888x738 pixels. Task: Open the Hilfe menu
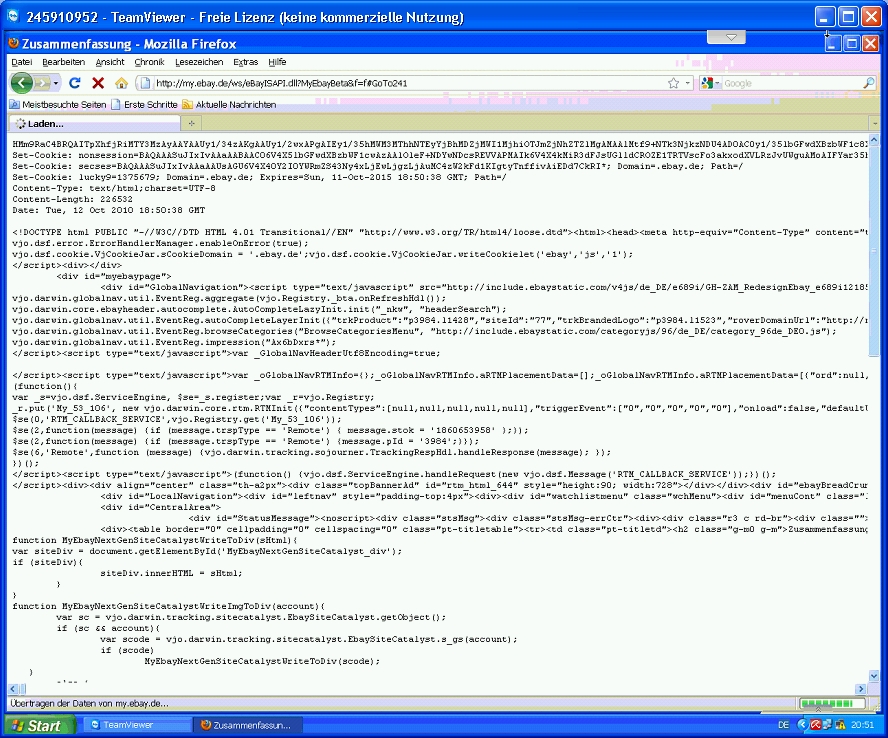277,62
